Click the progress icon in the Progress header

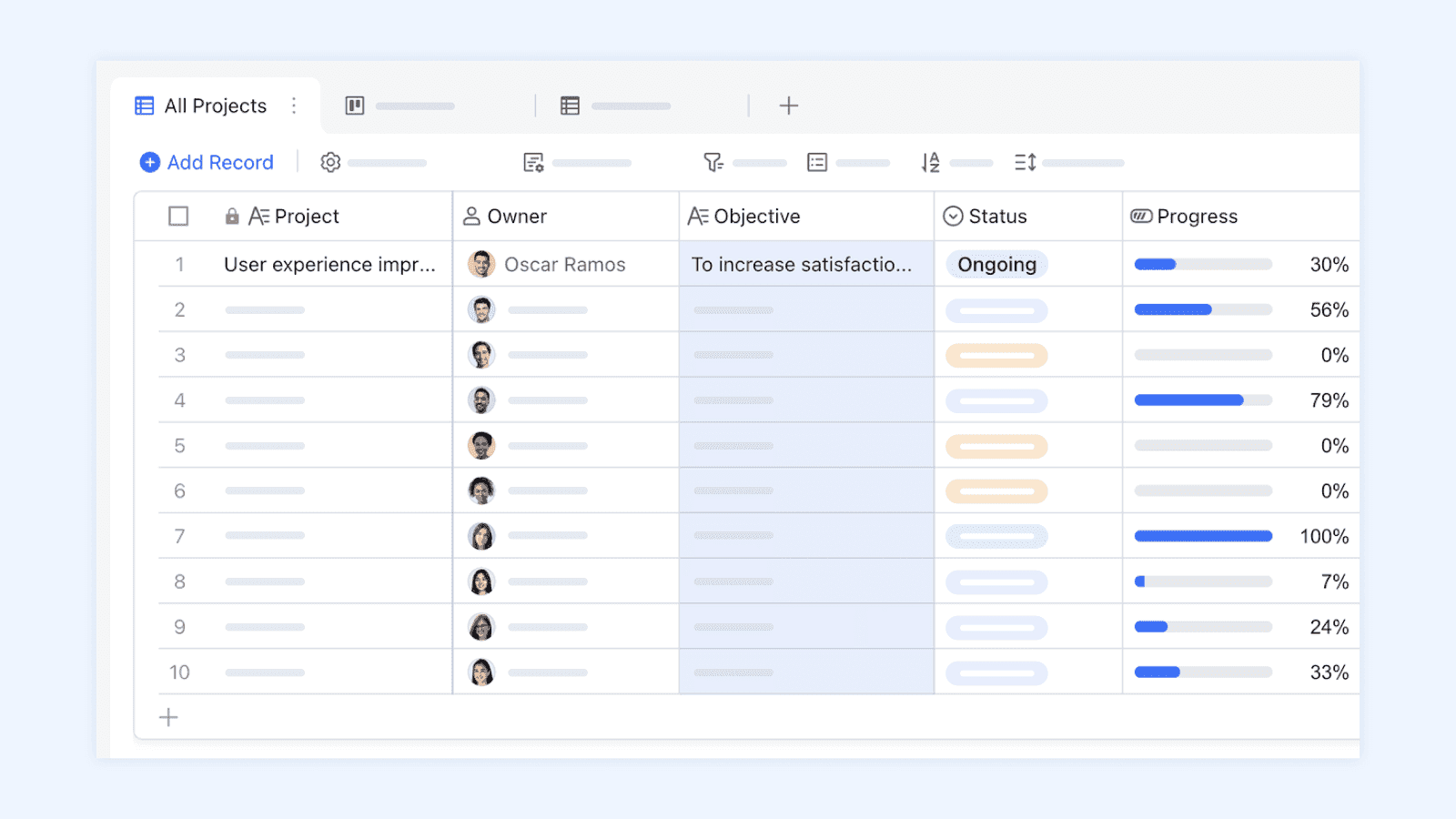pyautogui.click(x=1140, y=217)
